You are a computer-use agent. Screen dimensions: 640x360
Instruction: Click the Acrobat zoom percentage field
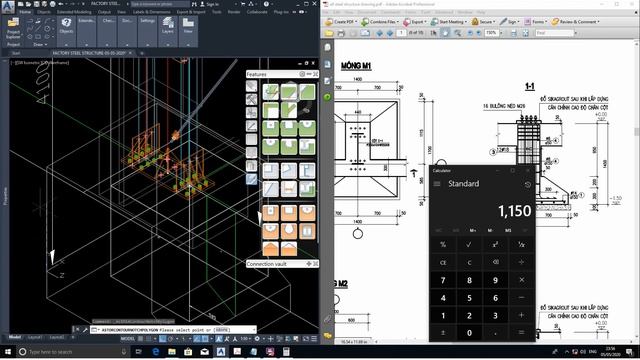[x=491, y=33]
